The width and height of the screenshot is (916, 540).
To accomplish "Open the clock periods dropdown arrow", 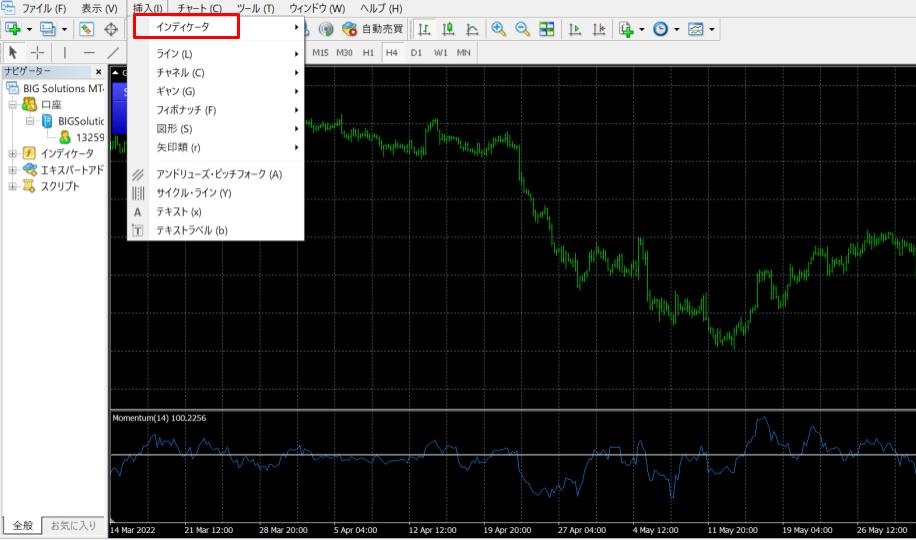I will 677,29.
